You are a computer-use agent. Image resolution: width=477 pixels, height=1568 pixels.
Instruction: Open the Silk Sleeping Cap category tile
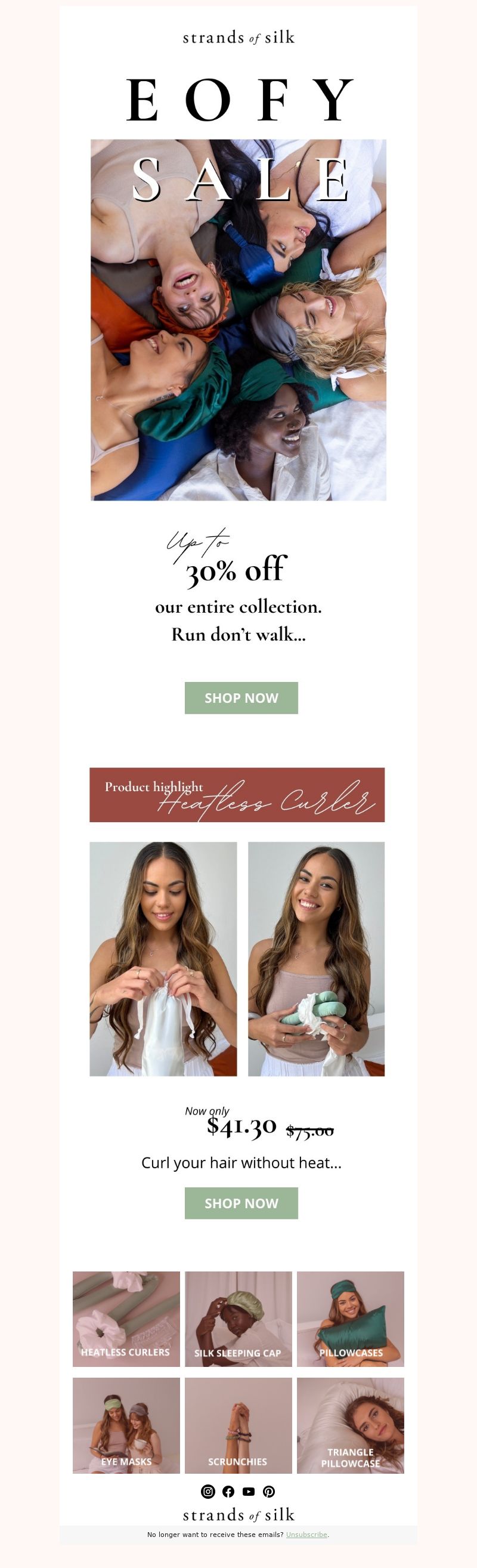238,1319
